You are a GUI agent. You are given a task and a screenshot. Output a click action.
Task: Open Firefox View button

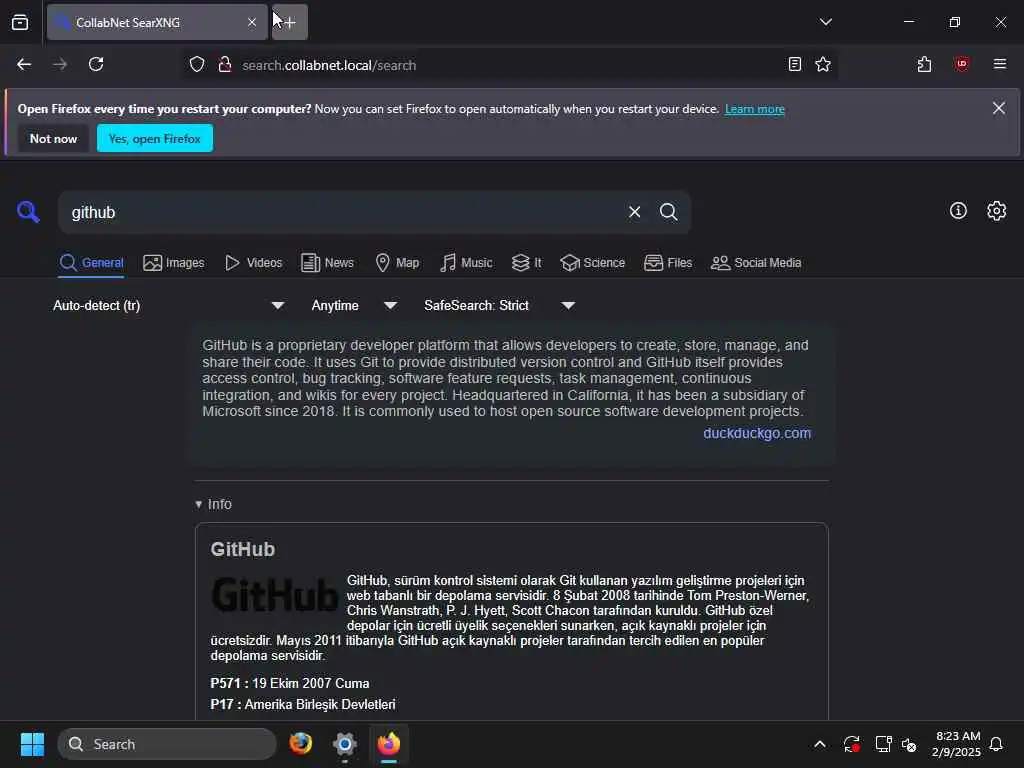(x=20, y=22)
